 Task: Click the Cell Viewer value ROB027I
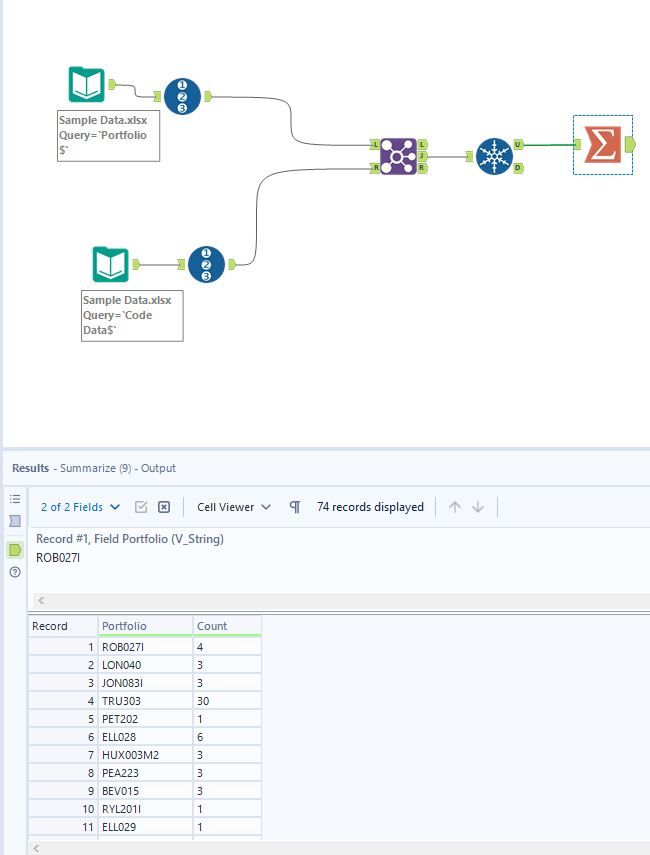(x=58, y=558)
